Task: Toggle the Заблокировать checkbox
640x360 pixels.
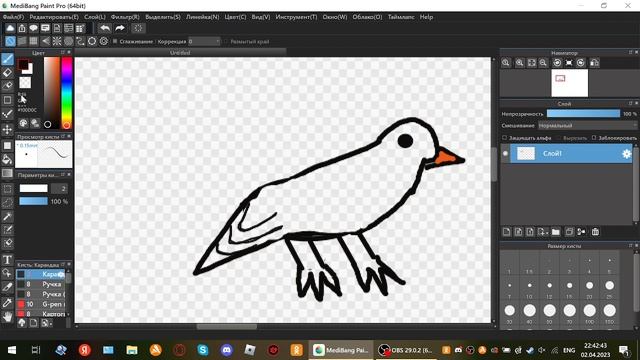Action: 594,138
